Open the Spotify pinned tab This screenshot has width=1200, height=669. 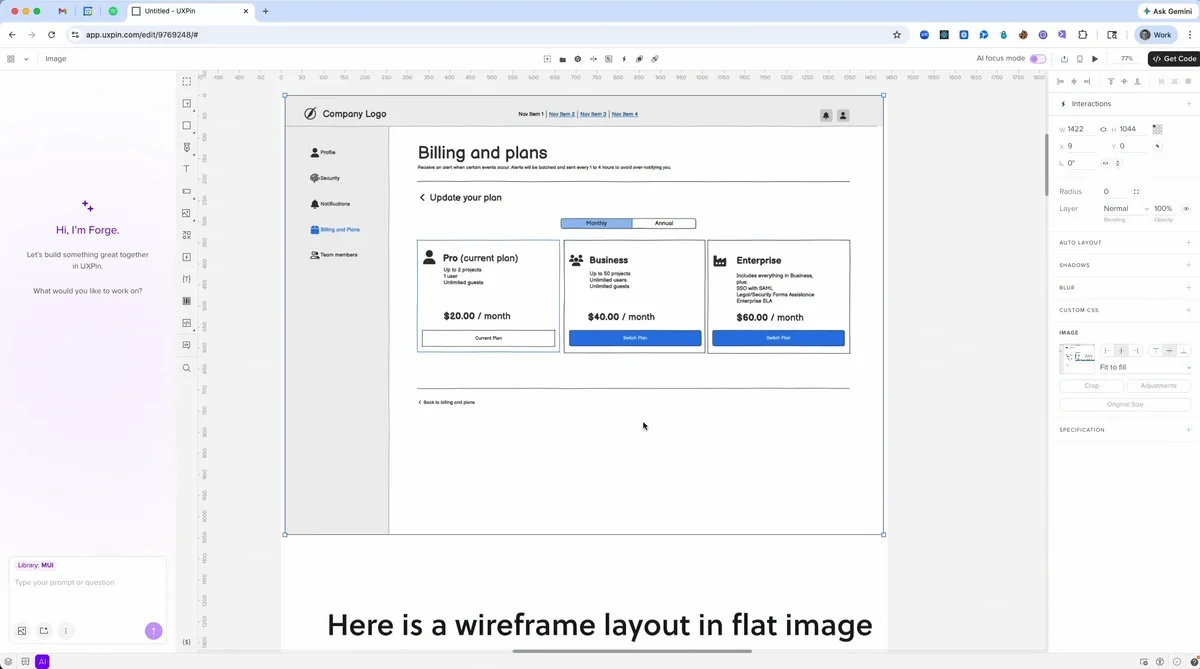point(112,11)
